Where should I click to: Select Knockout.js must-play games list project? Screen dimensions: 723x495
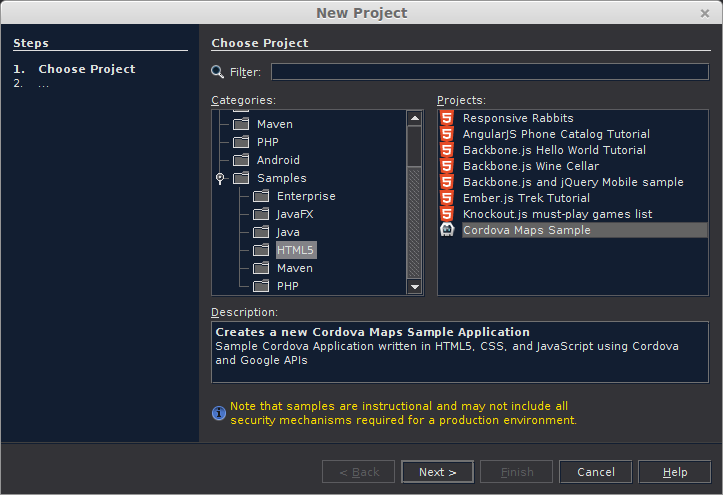pyautogui.click(x=557, y=214)
